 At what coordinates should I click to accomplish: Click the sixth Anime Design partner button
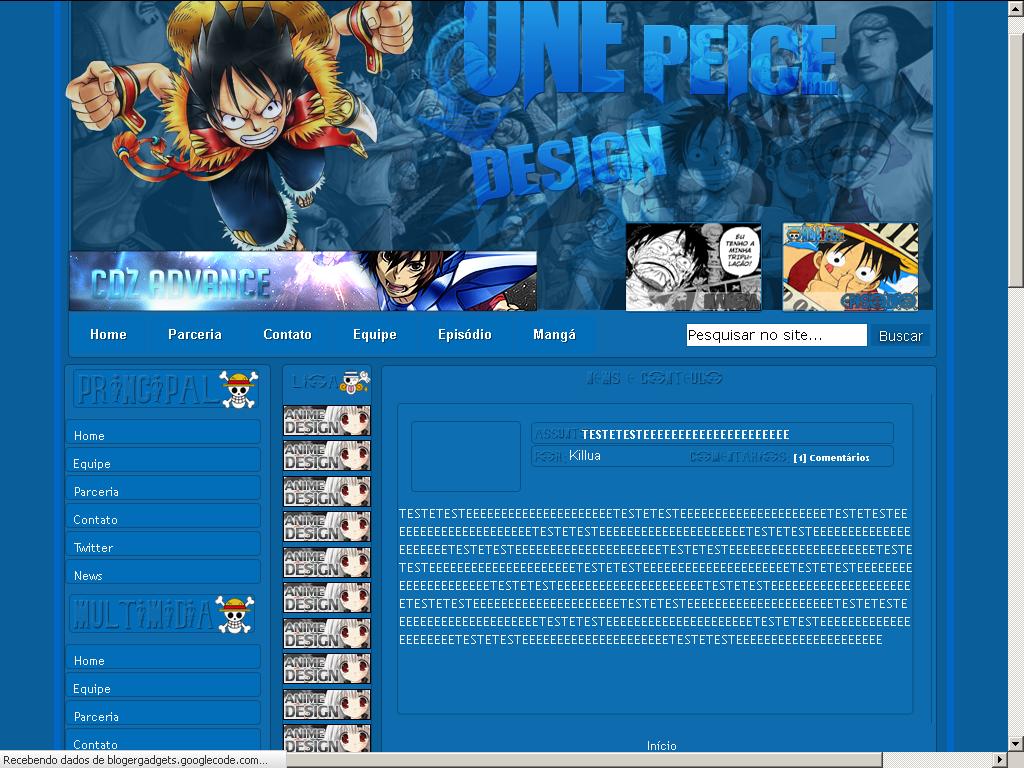(x=327, y=598)
